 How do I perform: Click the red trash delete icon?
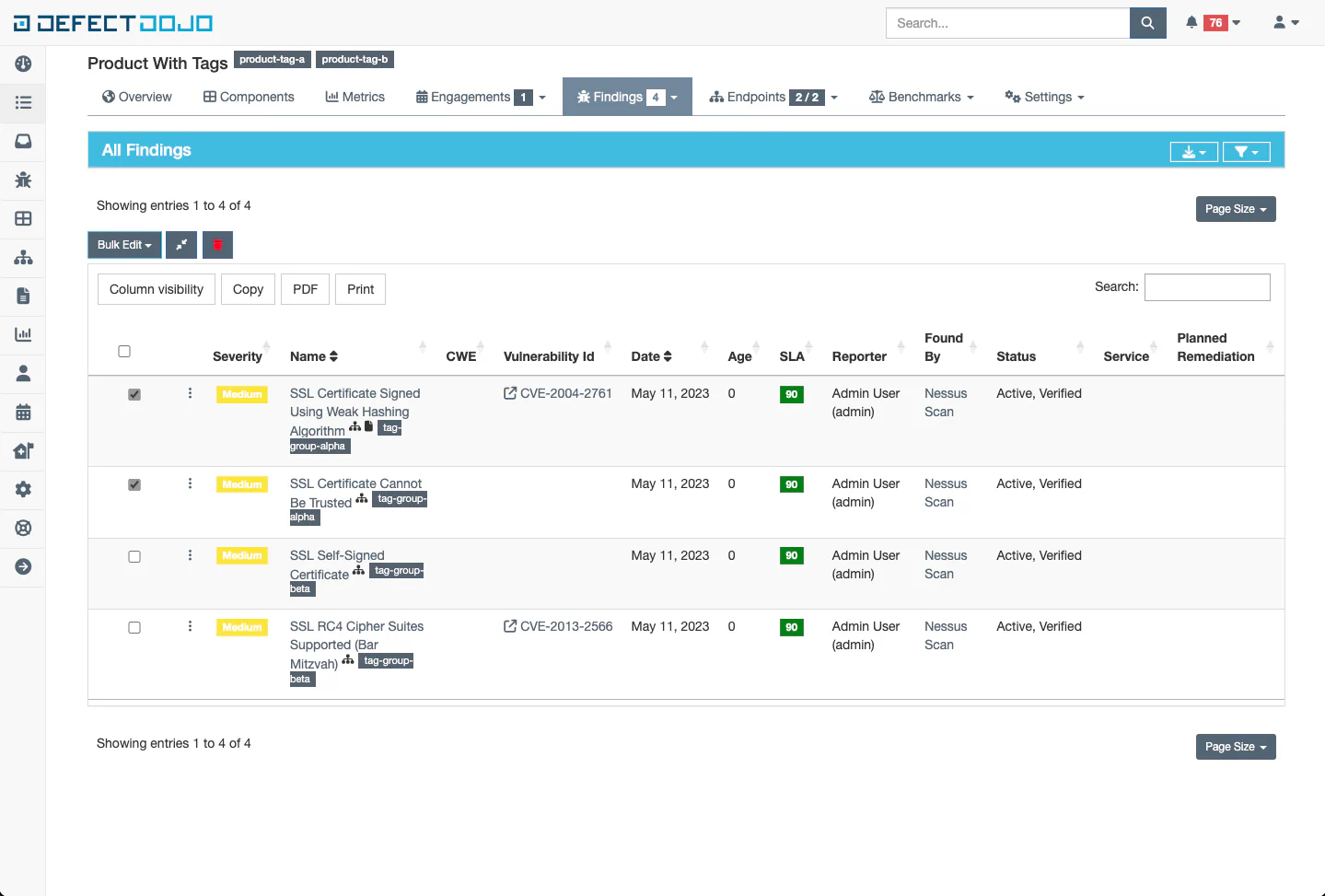point(217,245)
